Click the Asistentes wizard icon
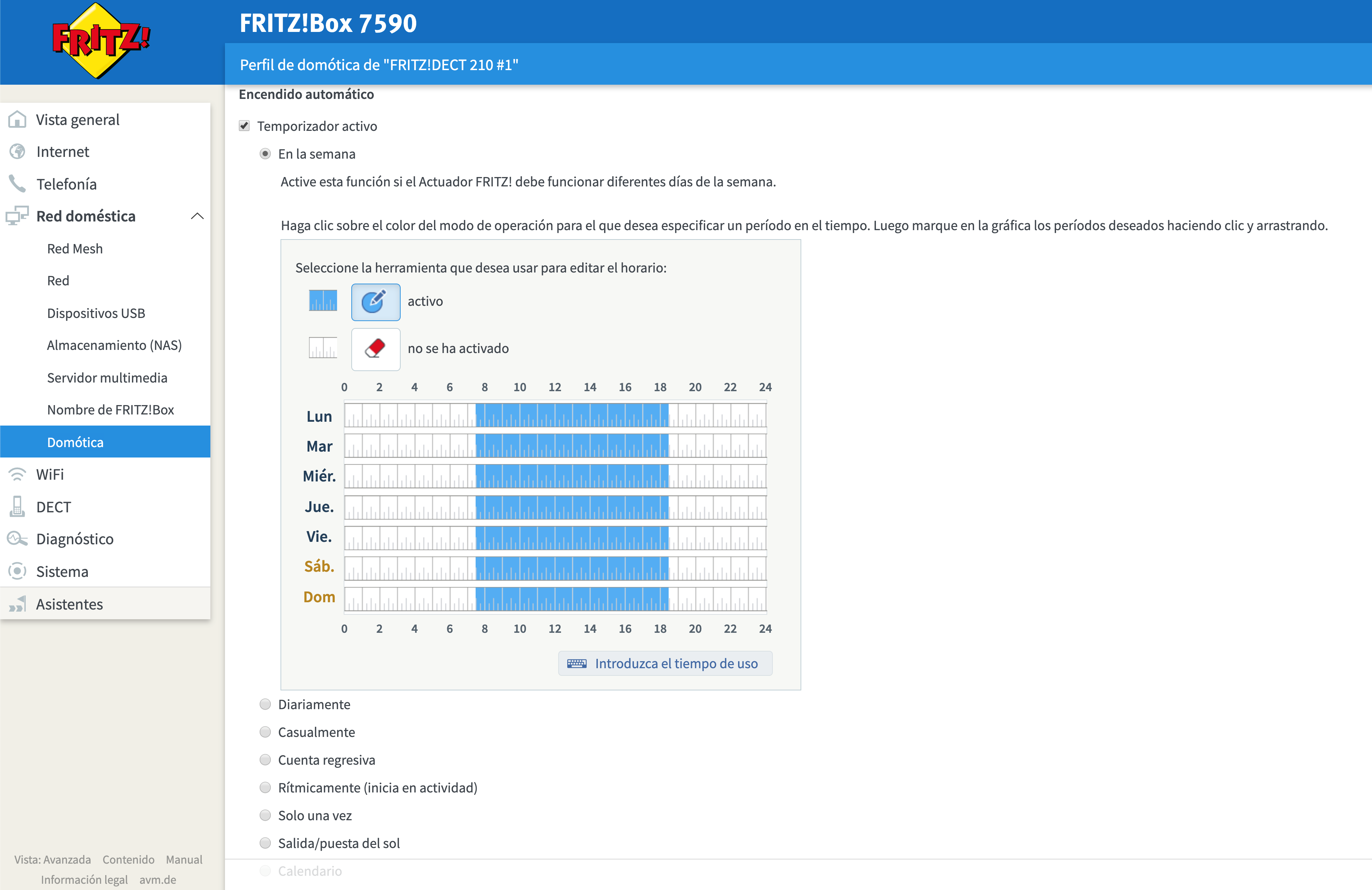Viewport: 1372px width, 890px height. [17, 604]
